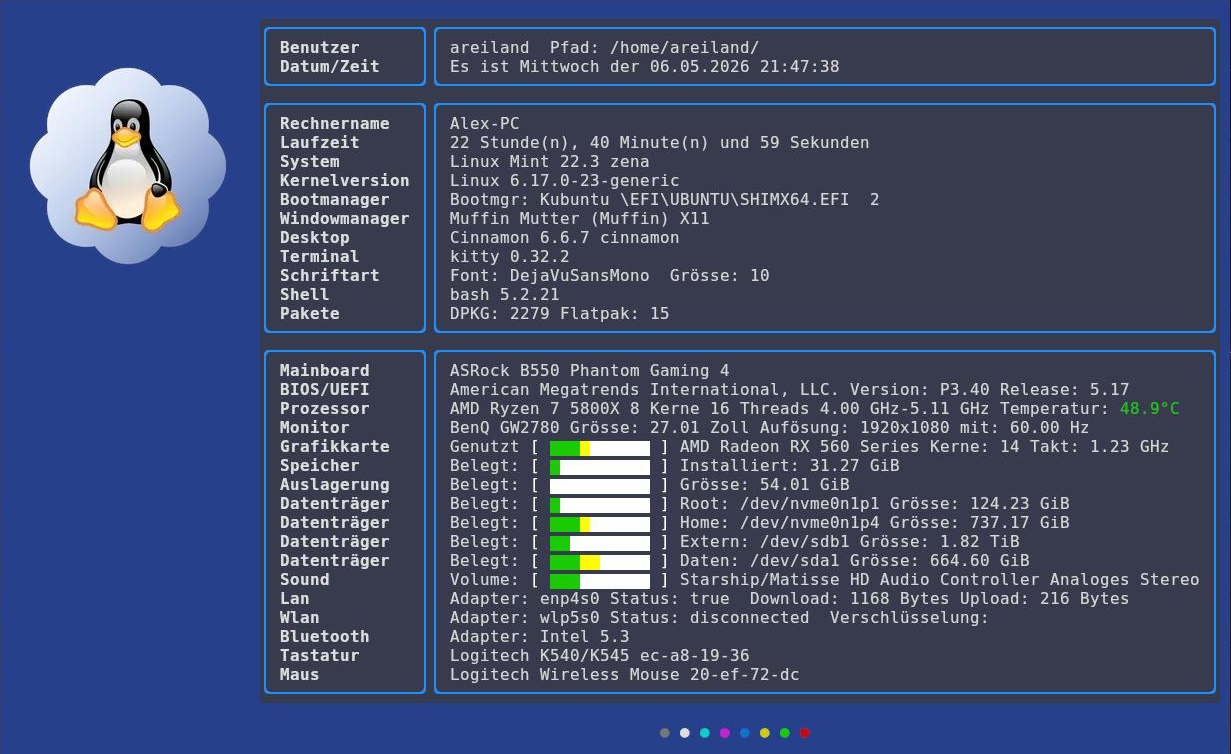Click the 'Terminal' label

coord(320,256)
